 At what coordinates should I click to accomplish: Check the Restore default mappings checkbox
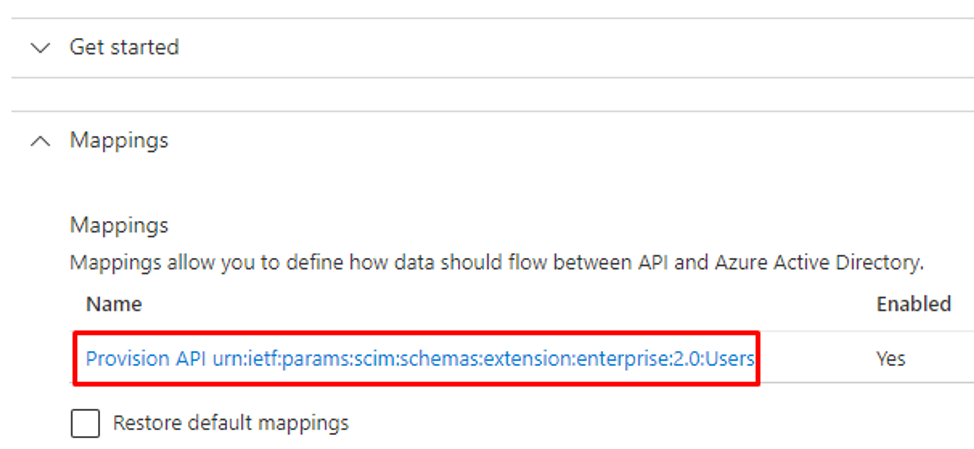pyautogui.click(x=85, y=424)
